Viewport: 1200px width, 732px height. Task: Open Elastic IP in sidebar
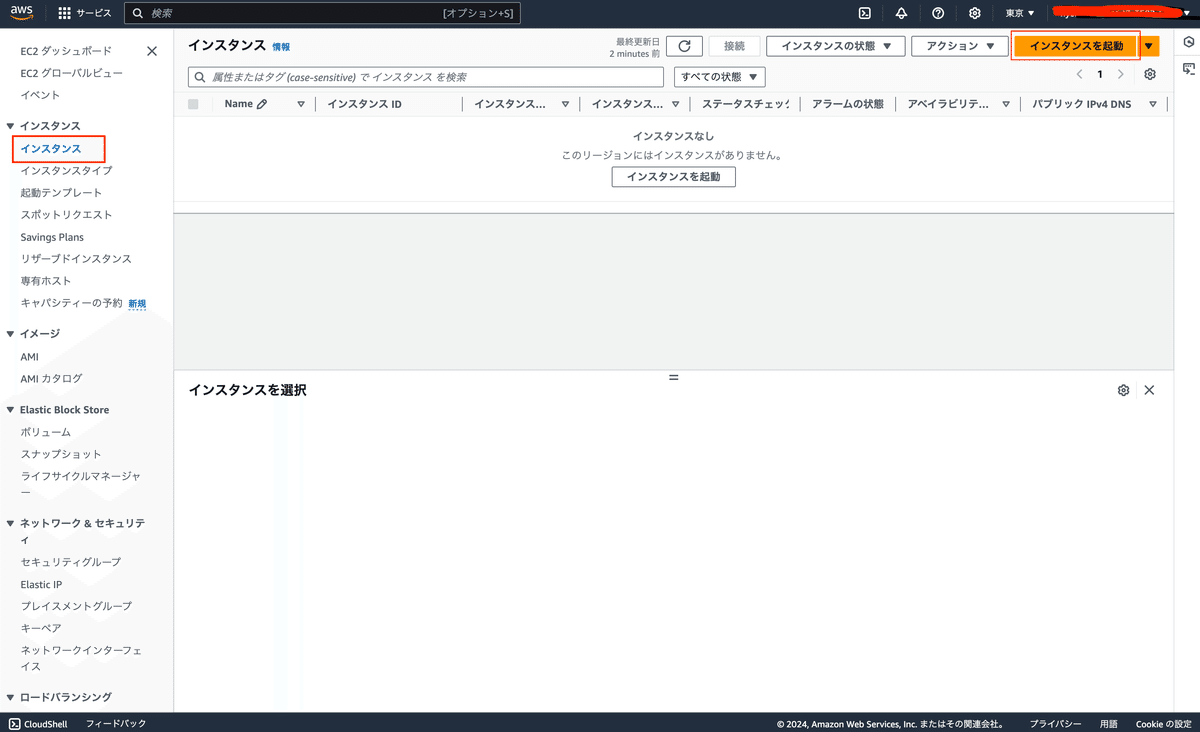click(x=41, y=584)
